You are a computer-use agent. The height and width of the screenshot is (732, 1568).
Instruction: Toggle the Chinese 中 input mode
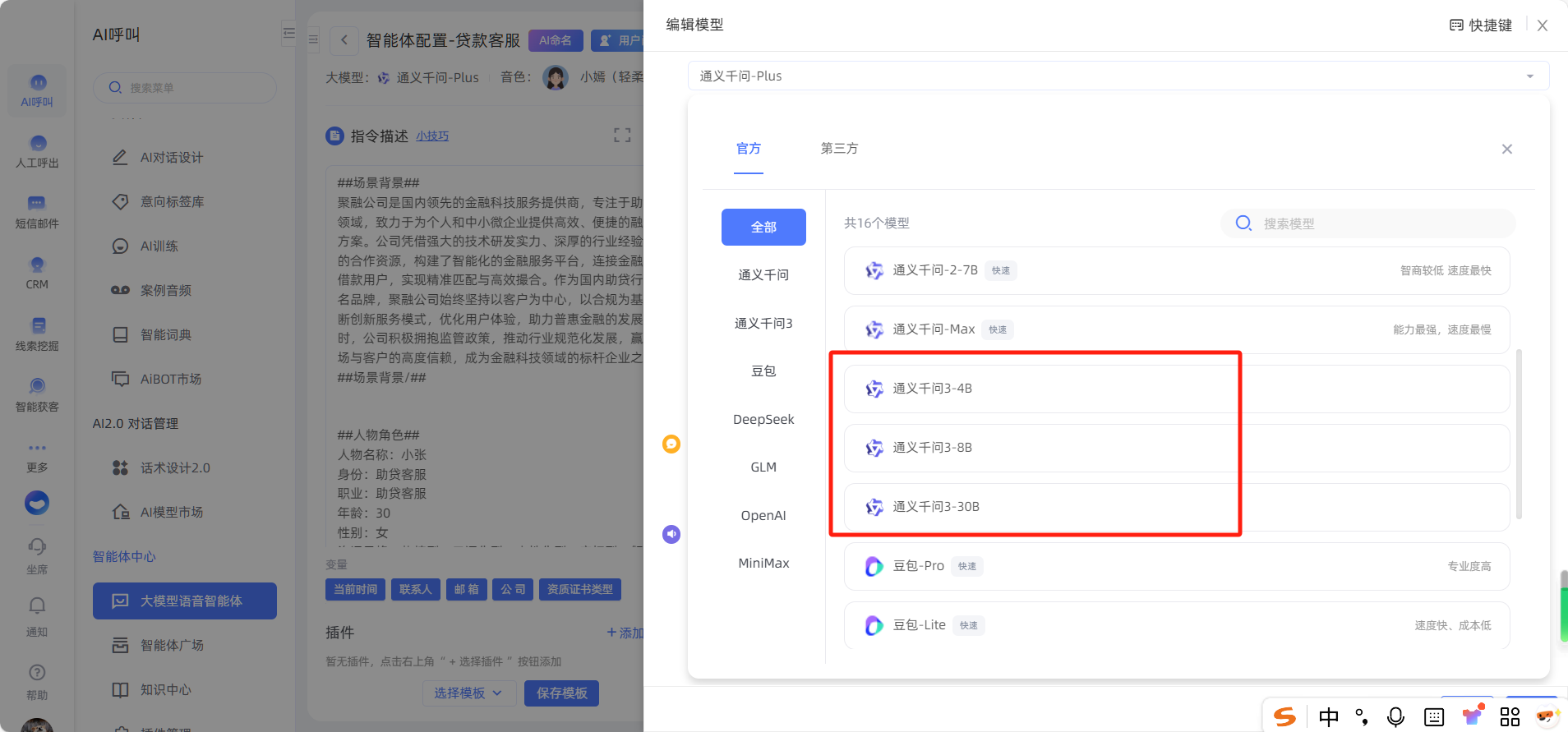point(1328,716)
